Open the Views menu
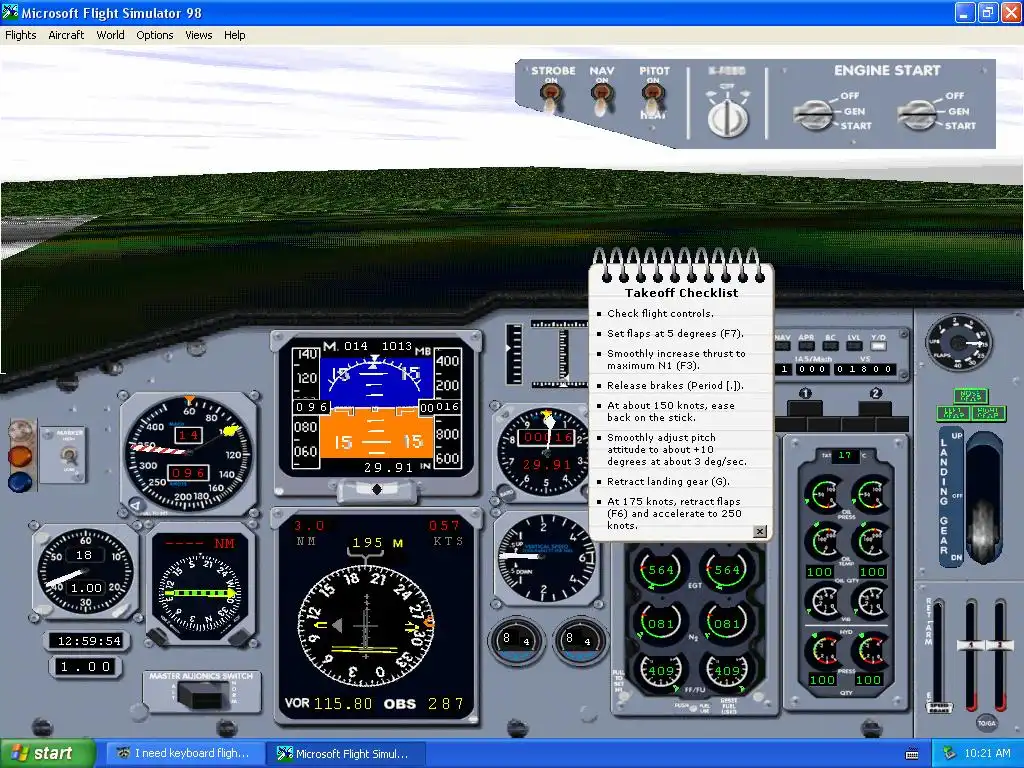 [199, 35]
